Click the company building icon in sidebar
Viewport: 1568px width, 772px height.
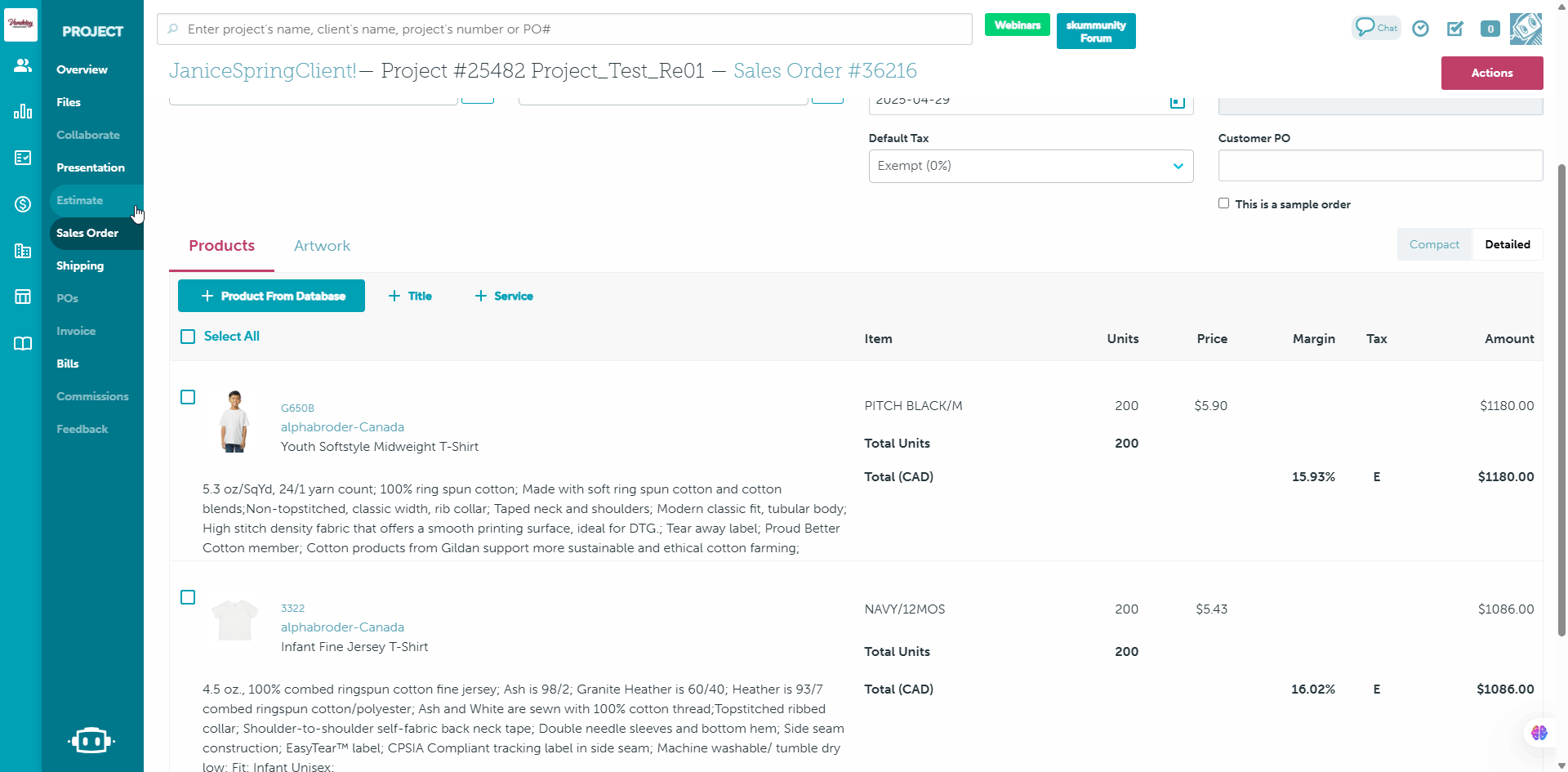tap(22, 252)
